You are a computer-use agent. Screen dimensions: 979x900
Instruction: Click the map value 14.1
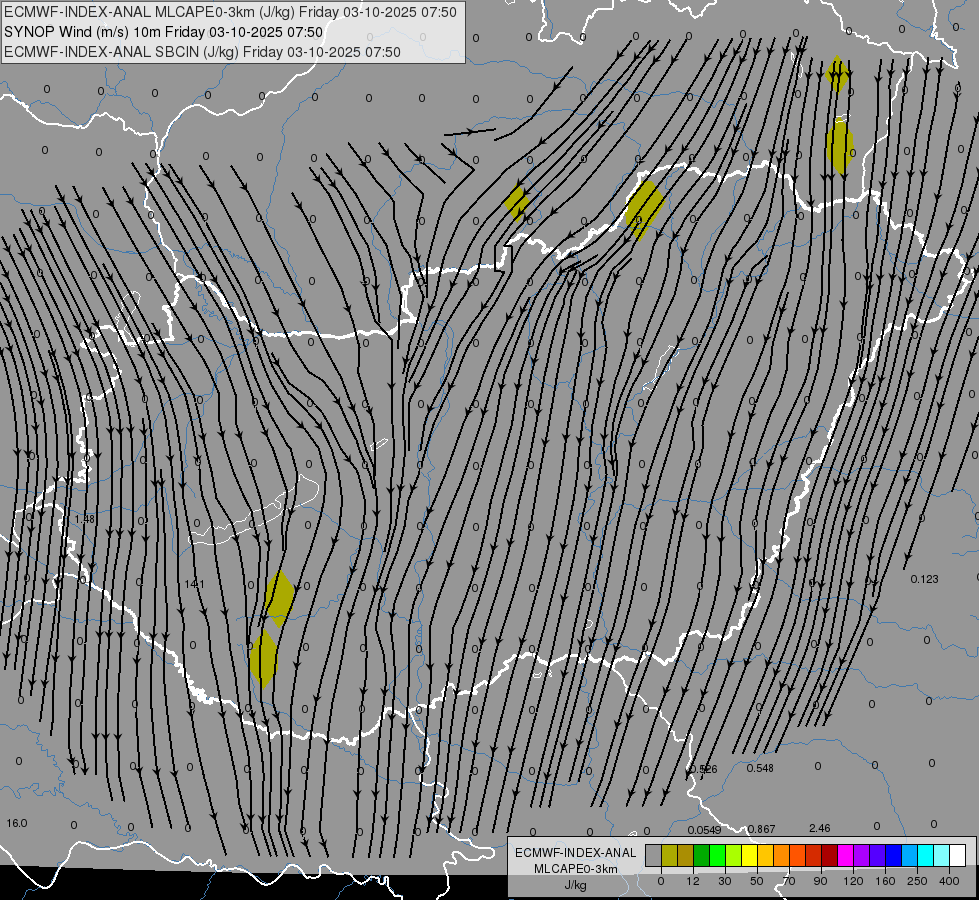194,584
